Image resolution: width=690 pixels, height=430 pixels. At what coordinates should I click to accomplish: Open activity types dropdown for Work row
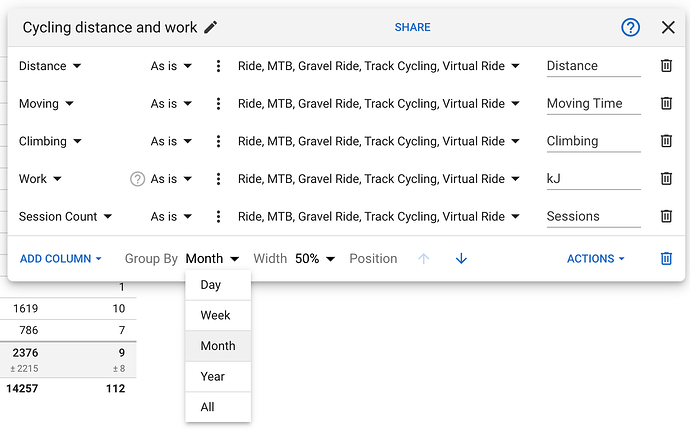[379, 179]
